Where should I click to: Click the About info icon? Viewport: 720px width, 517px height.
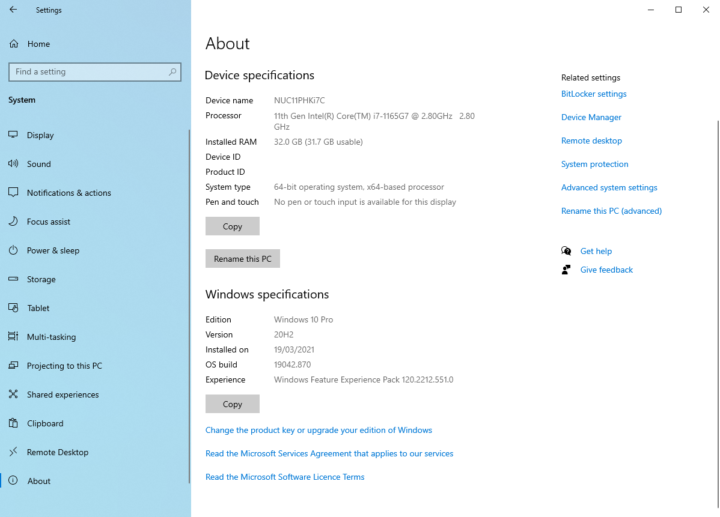pyautogui.click(x=13, y=481)
